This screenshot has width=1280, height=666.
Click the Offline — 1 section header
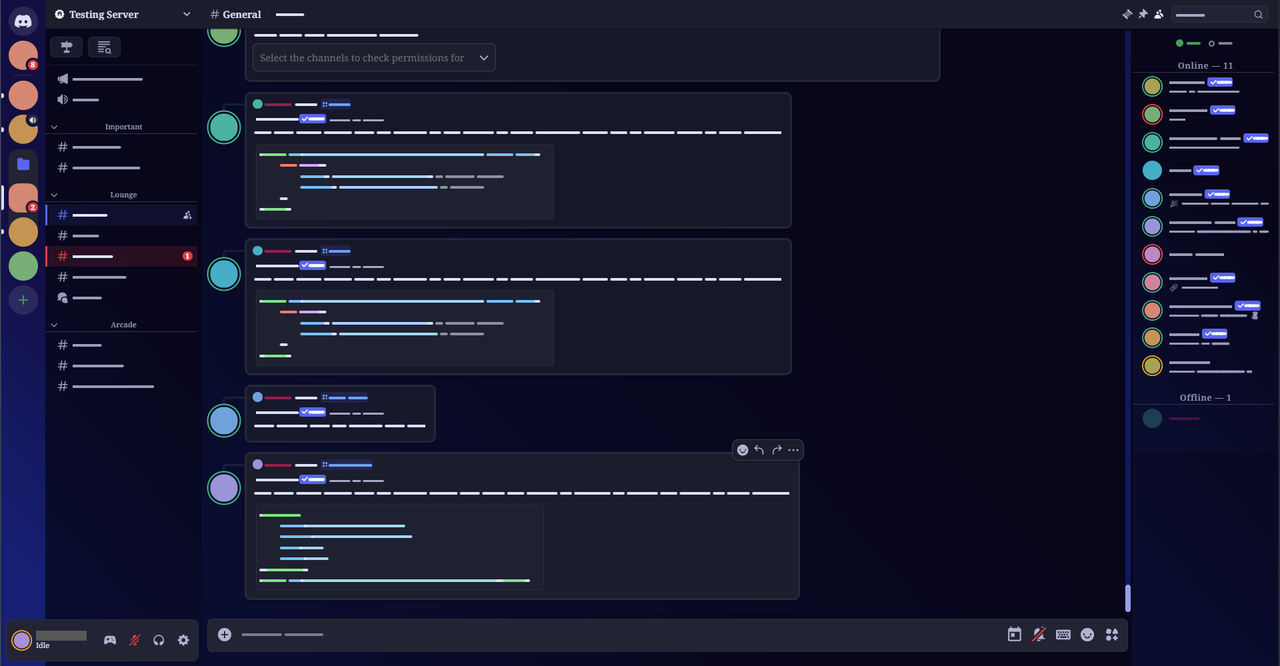(1205, 397)
